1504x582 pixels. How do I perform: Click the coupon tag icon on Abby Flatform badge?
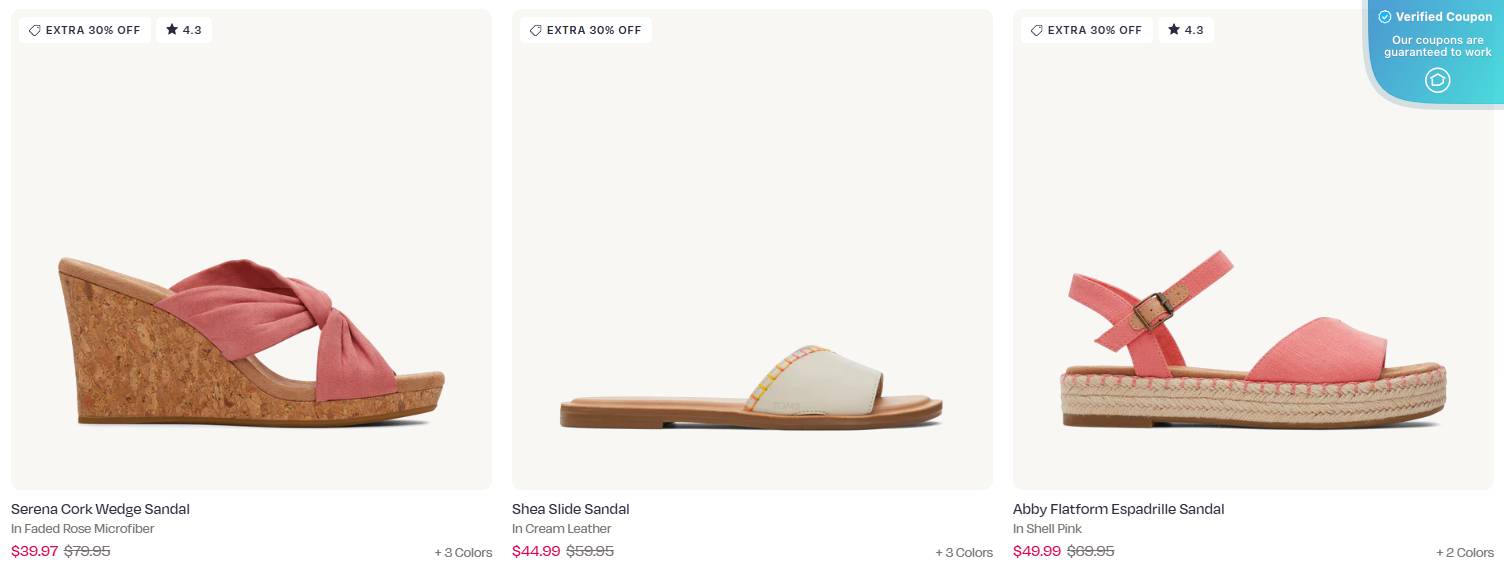pos(1038,30)
